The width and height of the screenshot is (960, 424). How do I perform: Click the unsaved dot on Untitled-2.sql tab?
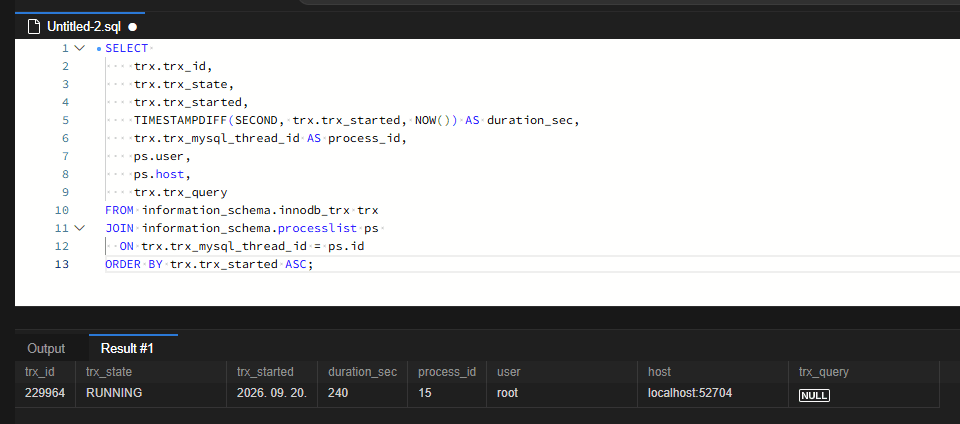pos(133,27)
